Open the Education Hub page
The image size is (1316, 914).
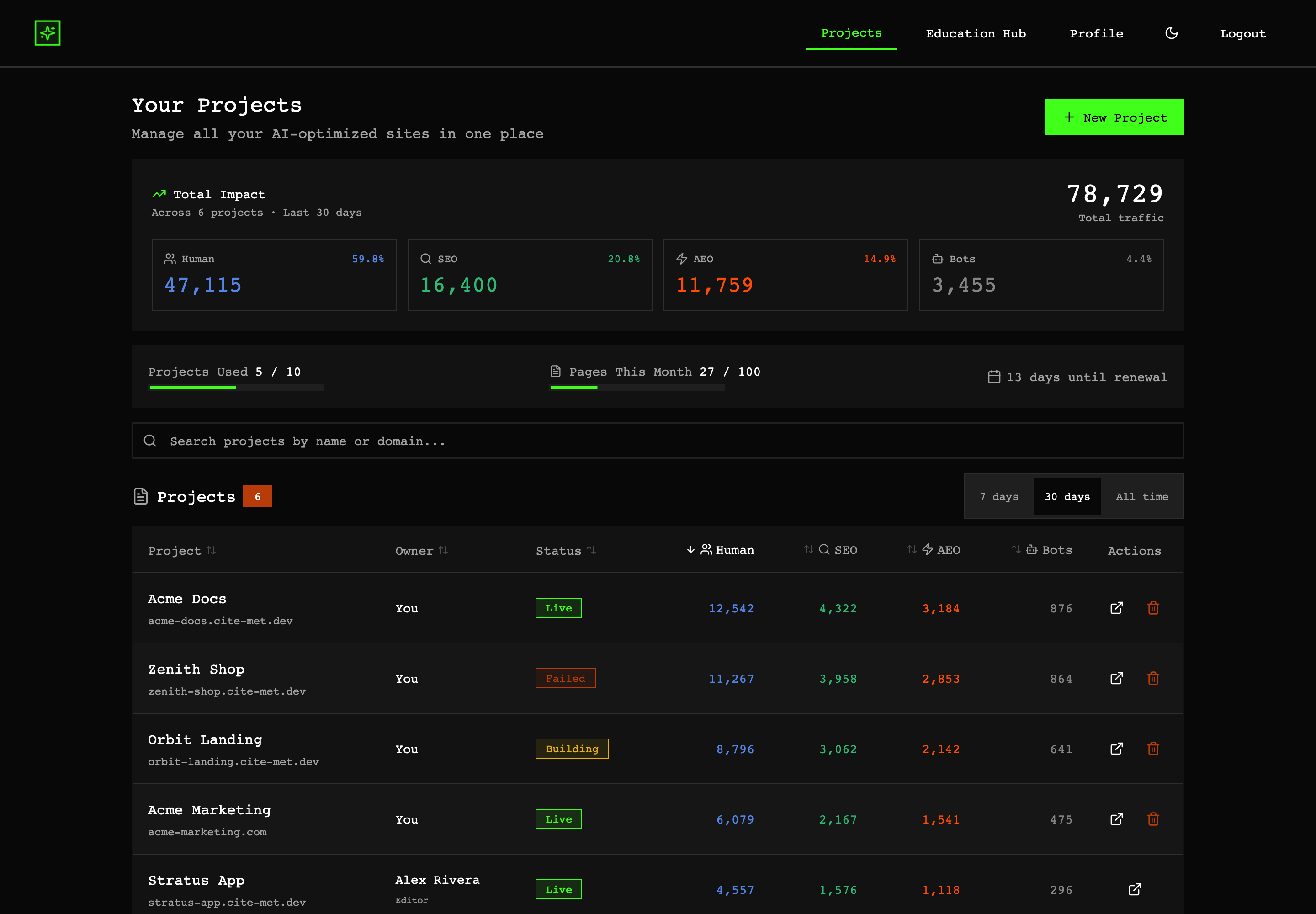tap(976, 34)
